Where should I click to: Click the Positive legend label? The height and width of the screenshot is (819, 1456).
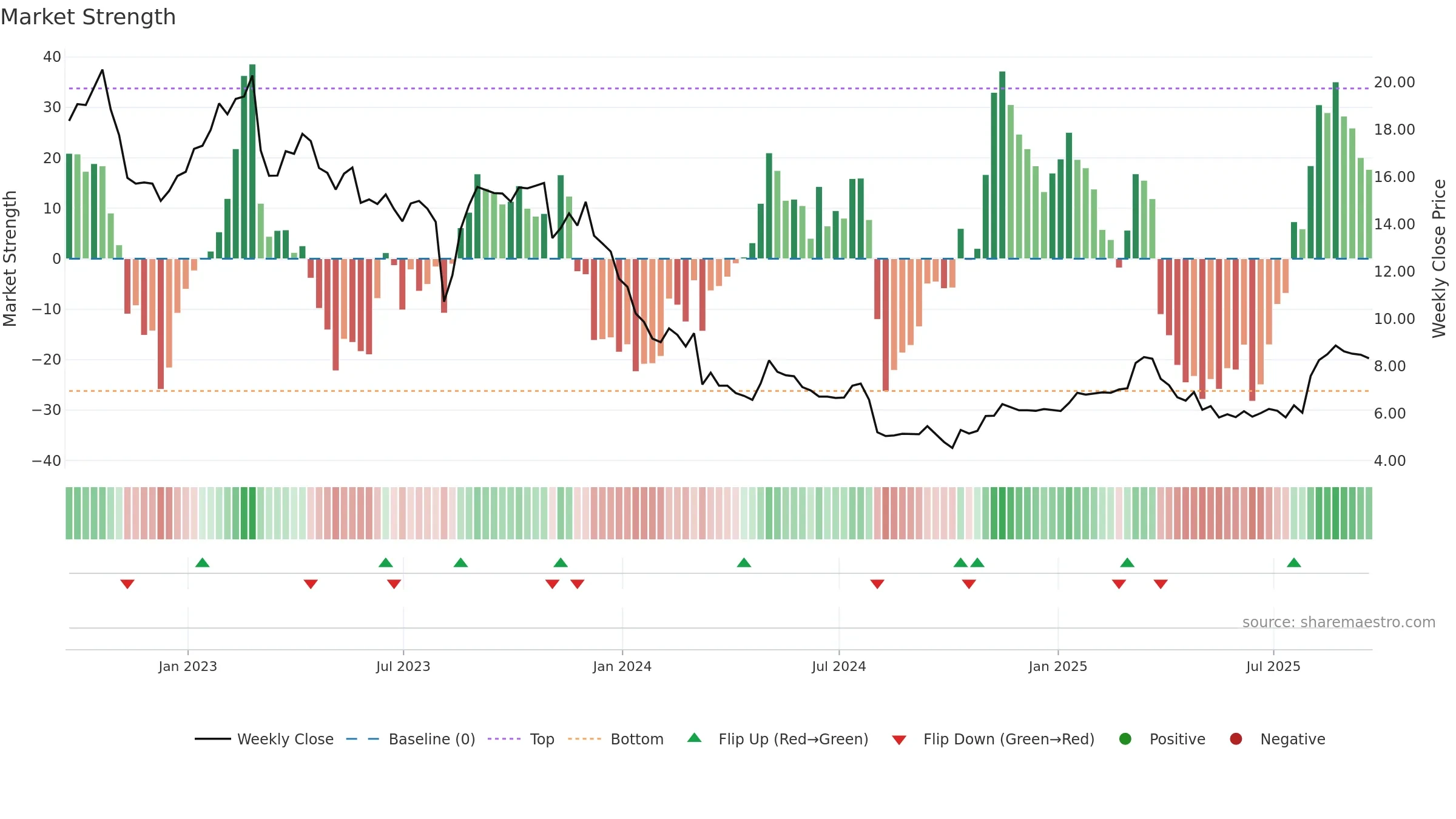(x=1177, y=739)
